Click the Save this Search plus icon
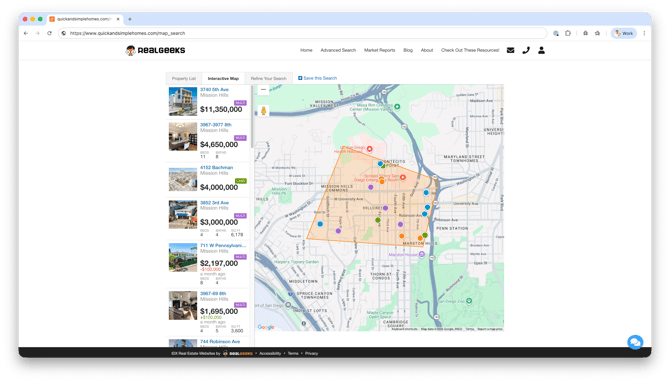 coord(300,78)
